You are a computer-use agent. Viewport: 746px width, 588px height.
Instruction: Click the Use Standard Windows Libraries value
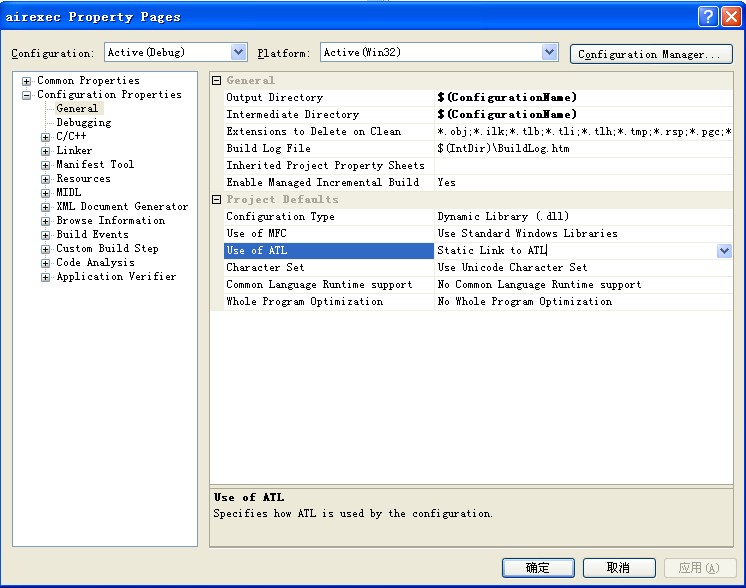(527, 234)
